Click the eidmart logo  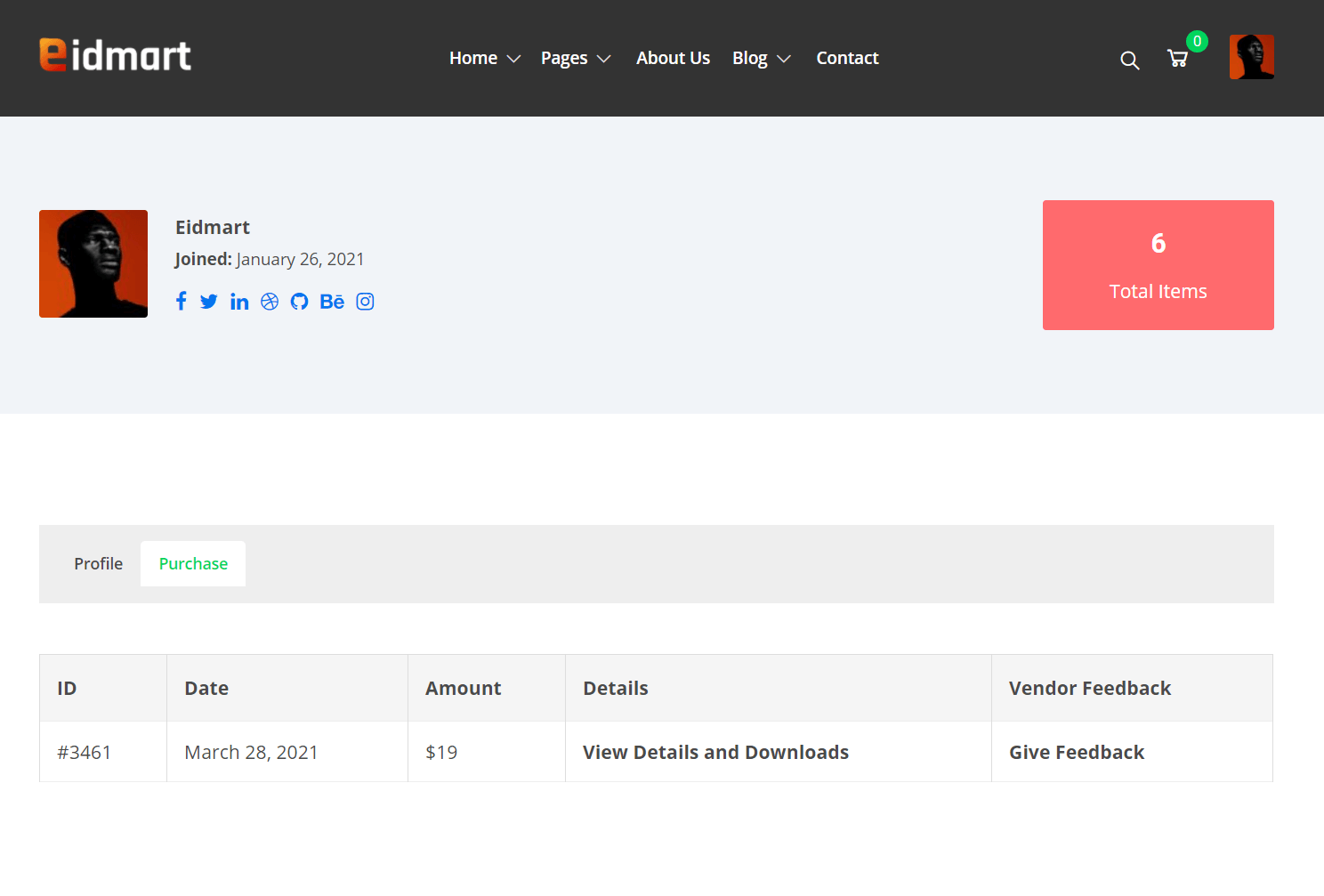tap(115, 55)
